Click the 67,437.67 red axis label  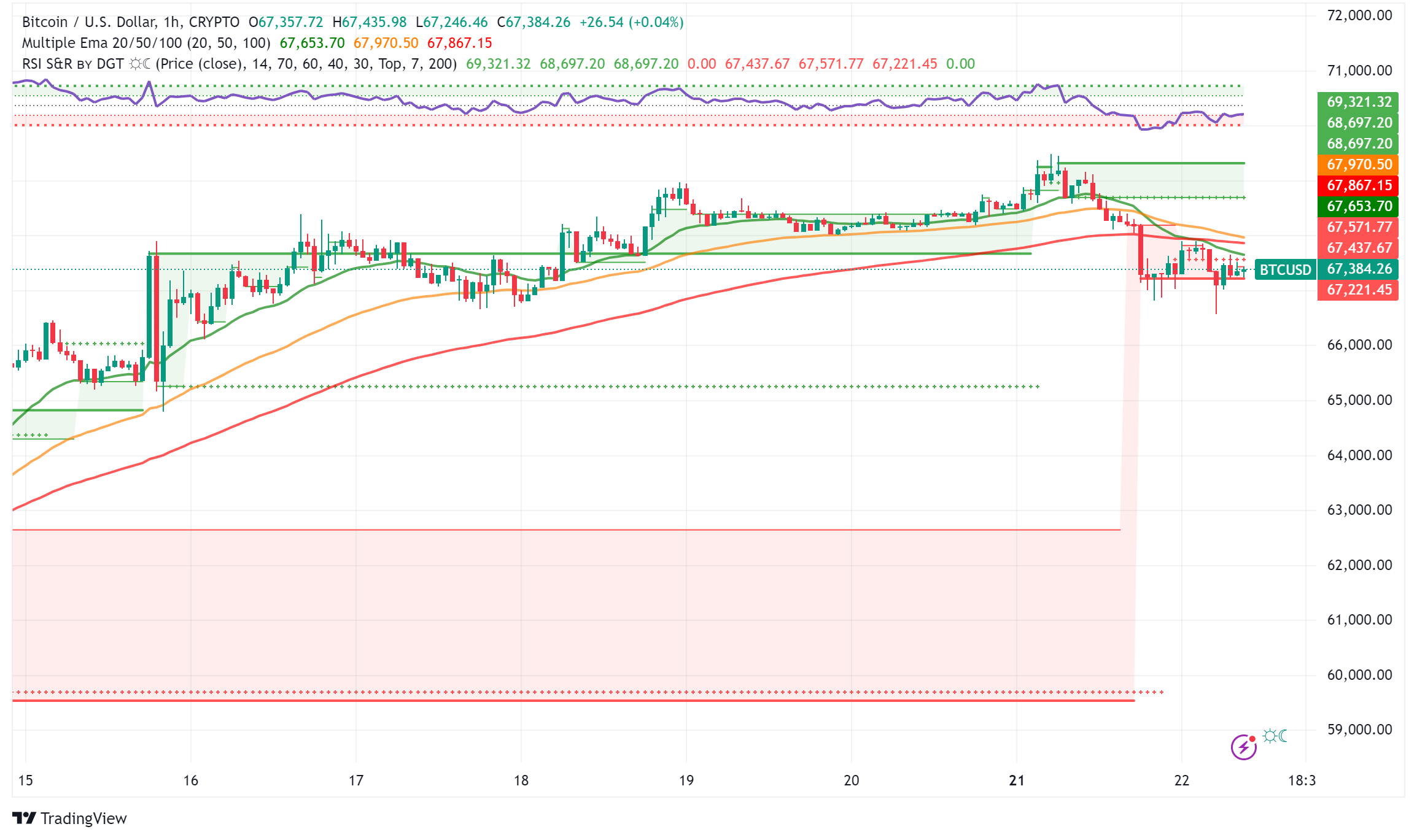[x=1359, y=248]
